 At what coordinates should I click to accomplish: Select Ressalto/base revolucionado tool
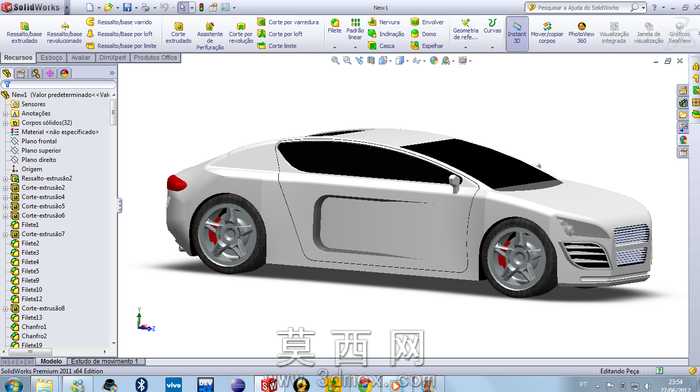coord(65,33)
